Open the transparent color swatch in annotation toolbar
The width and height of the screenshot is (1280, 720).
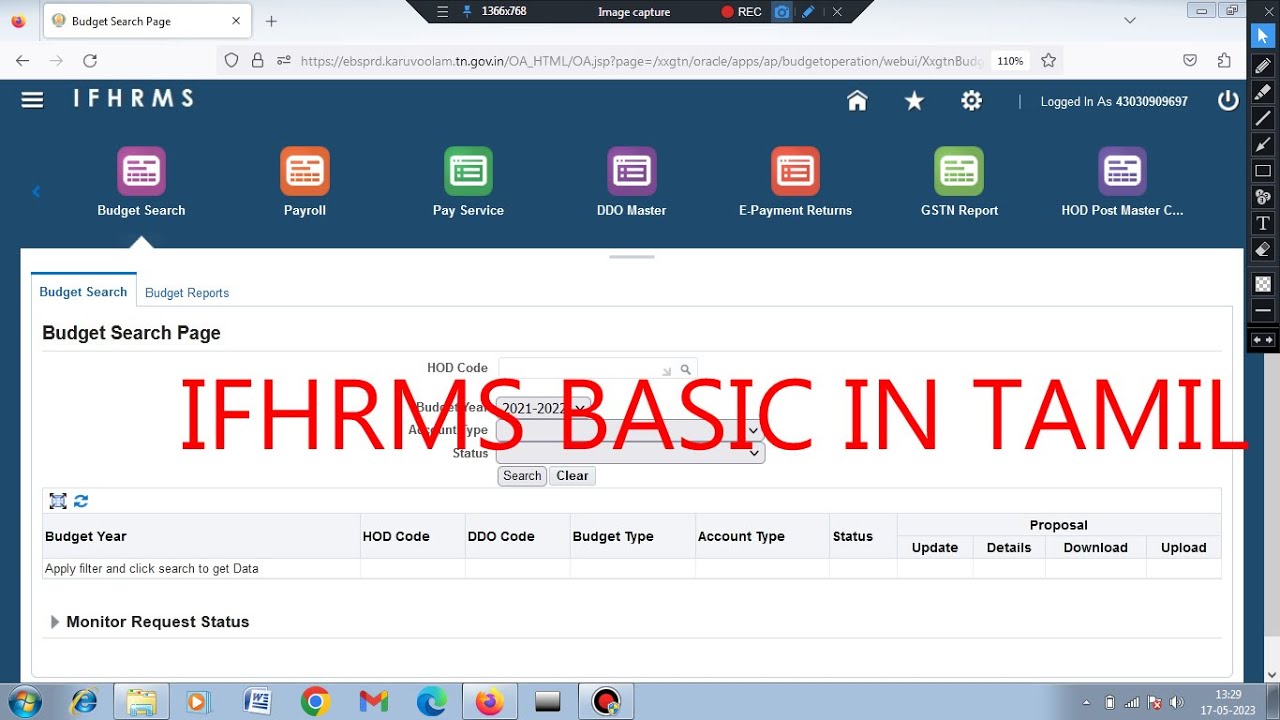coord(1263,284)
